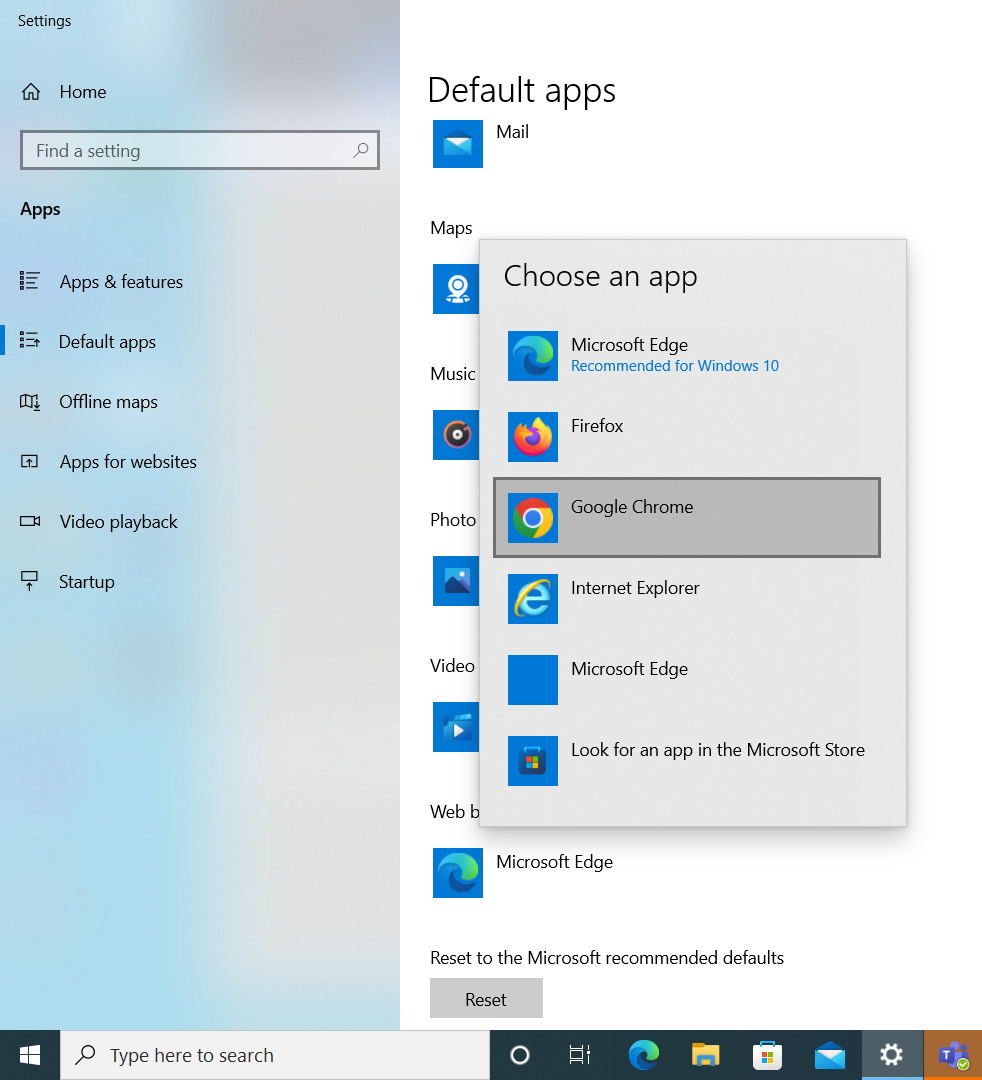This screenshot has height=1080, width=982.
Task: Click the Home house icon
Action: [31, 92]
